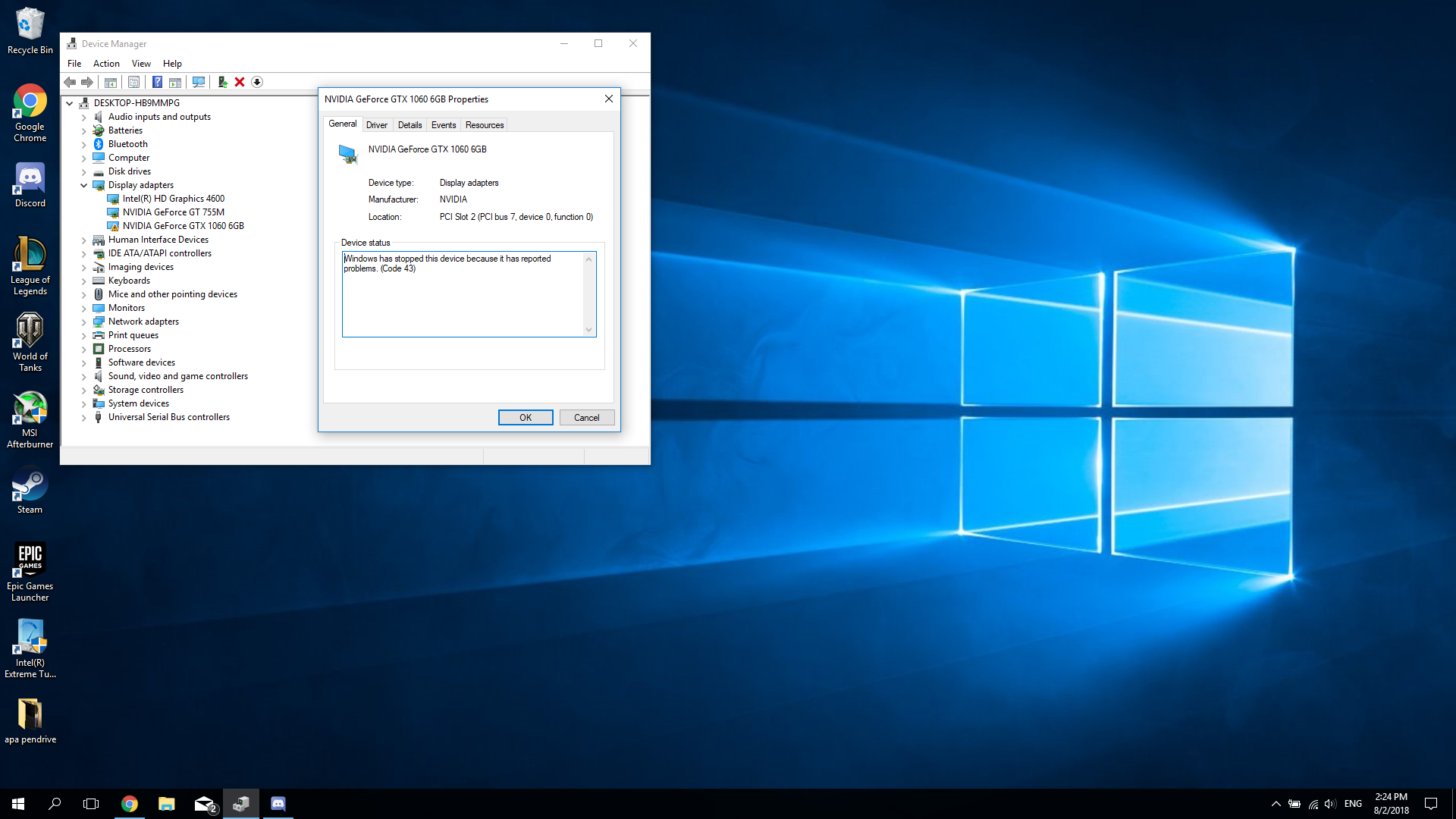
Task: Expand Universal Serial Bus controllers
Action: [x=84, y=417]
